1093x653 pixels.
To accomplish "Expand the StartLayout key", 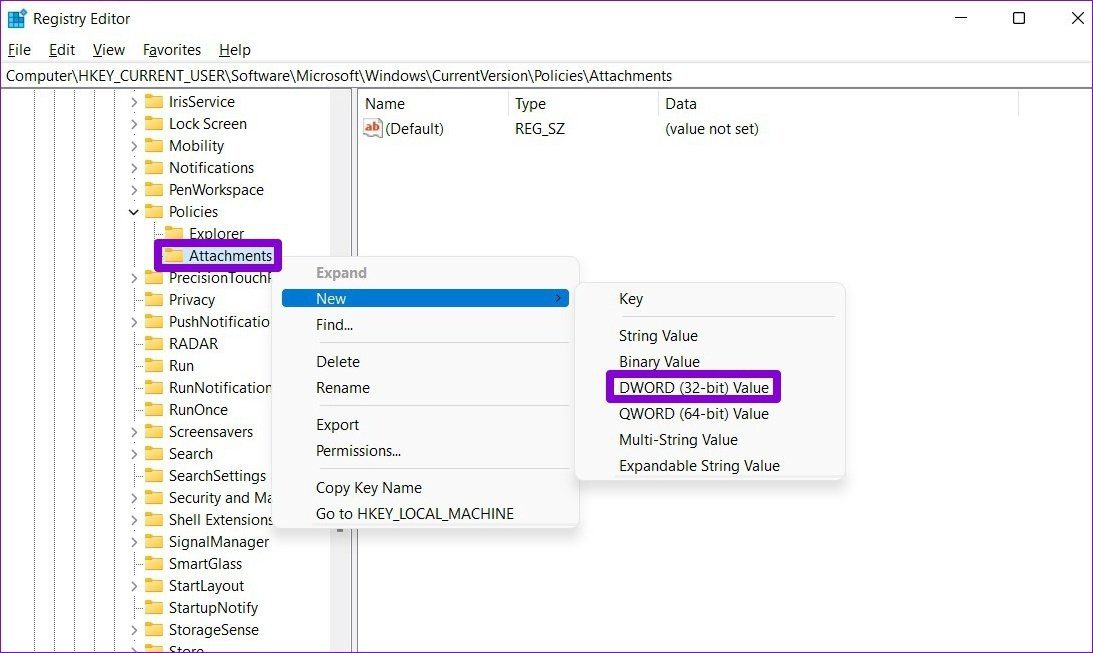I will pos(134,586).
